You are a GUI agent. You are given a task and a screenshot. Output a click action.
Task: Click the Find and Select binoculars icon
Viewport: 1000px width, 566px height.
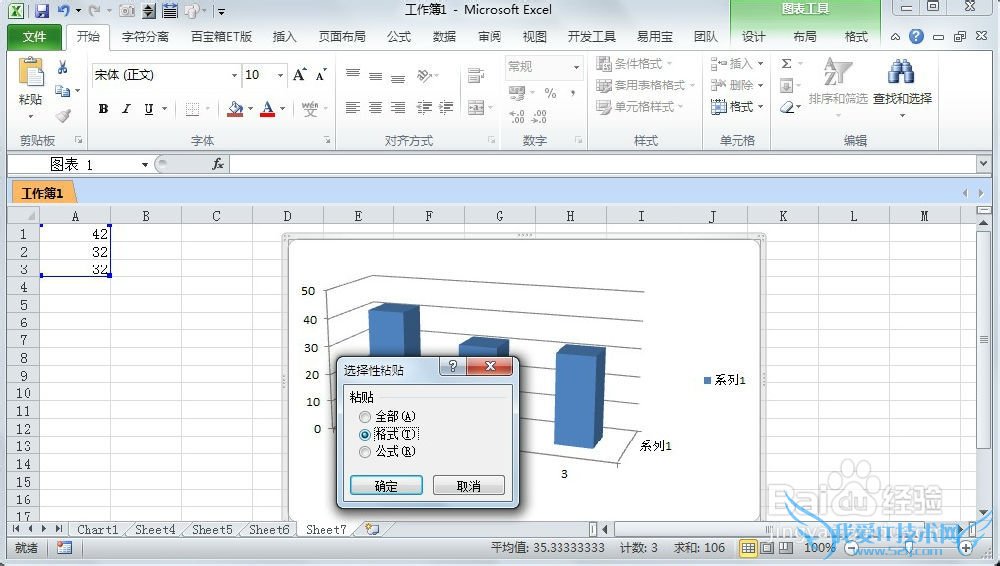(901, 72)
